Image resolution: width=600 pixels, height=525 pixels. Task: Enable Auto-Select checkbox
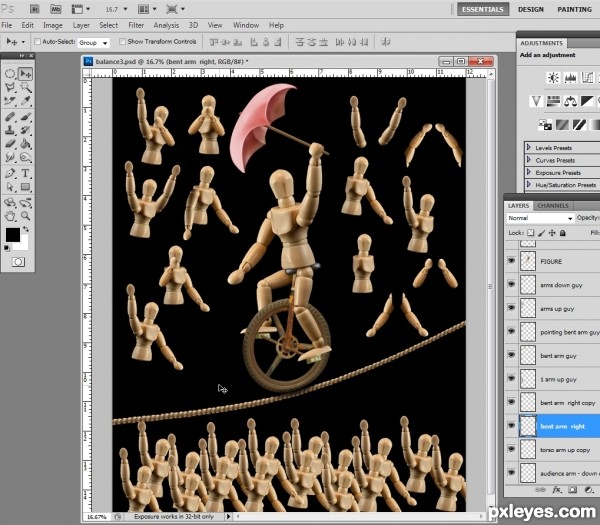tap(38, 41)
